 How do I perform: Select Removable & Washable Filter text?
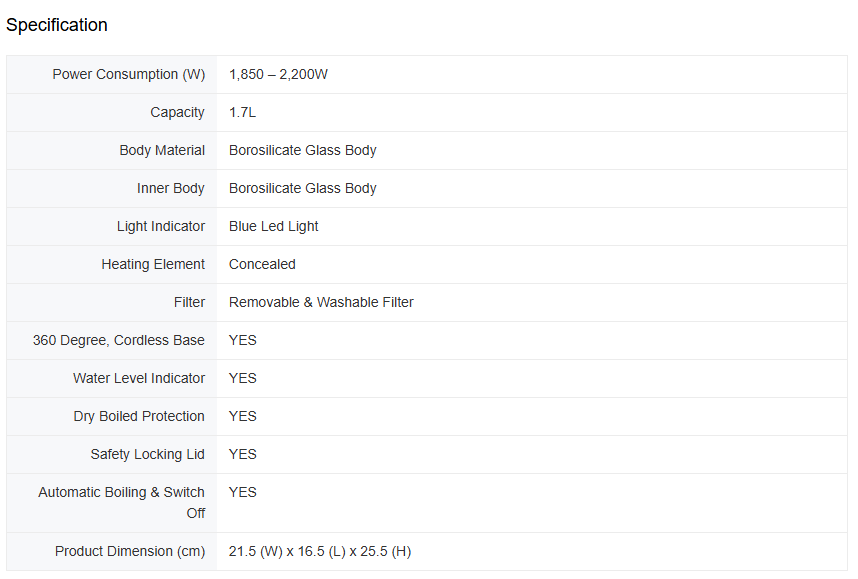[x=321, y=302]
